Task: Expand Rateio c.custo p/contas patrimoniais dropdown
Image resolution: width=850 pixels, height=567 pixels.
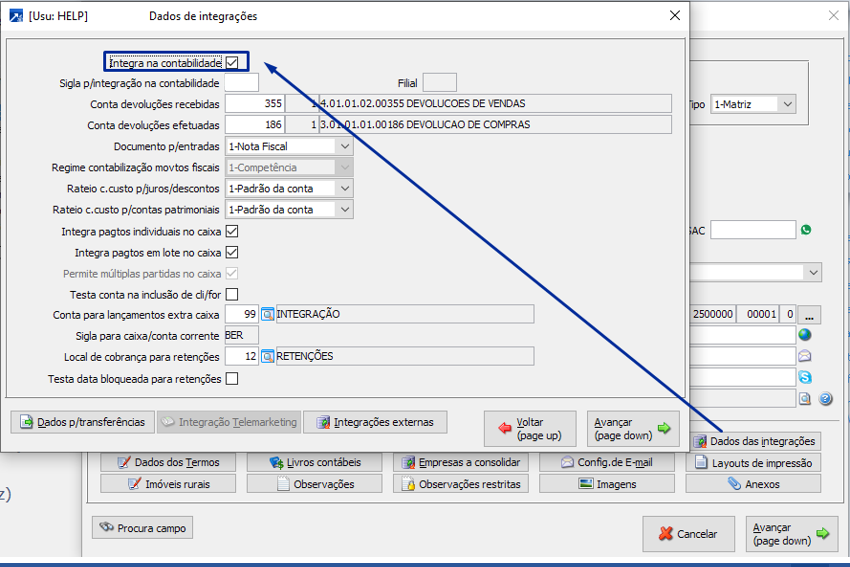Action: coord(345,210)
